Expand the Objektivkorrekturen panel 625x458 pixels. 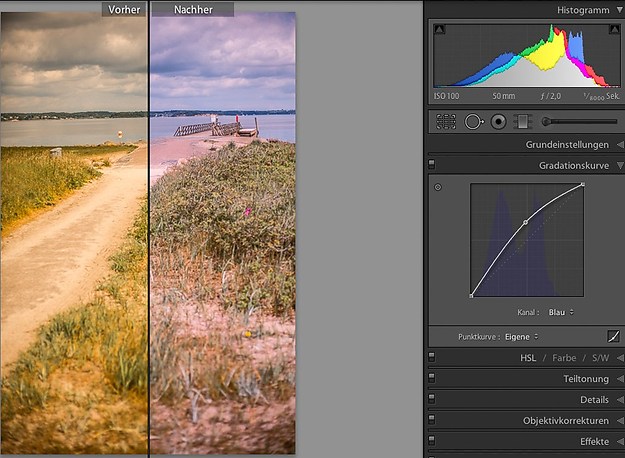coord(565,421)
